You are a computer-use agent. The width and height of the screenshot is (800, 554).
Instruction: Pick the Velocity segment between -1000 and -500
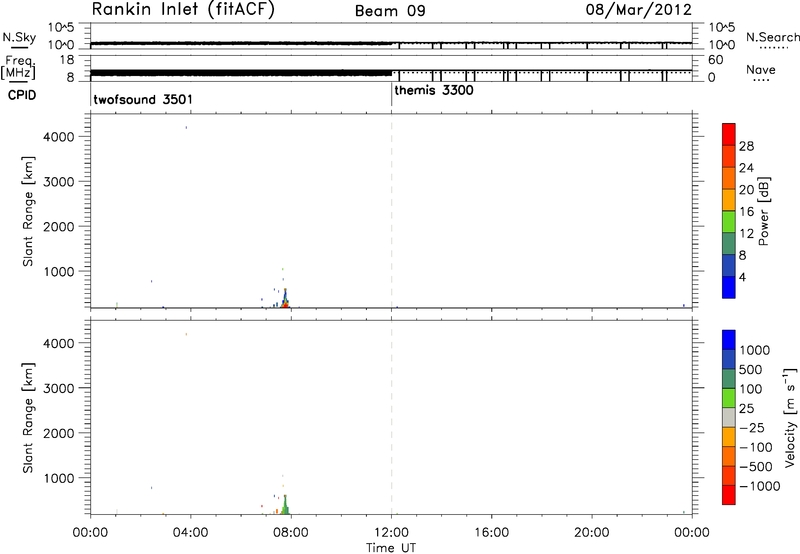point(729,476)
